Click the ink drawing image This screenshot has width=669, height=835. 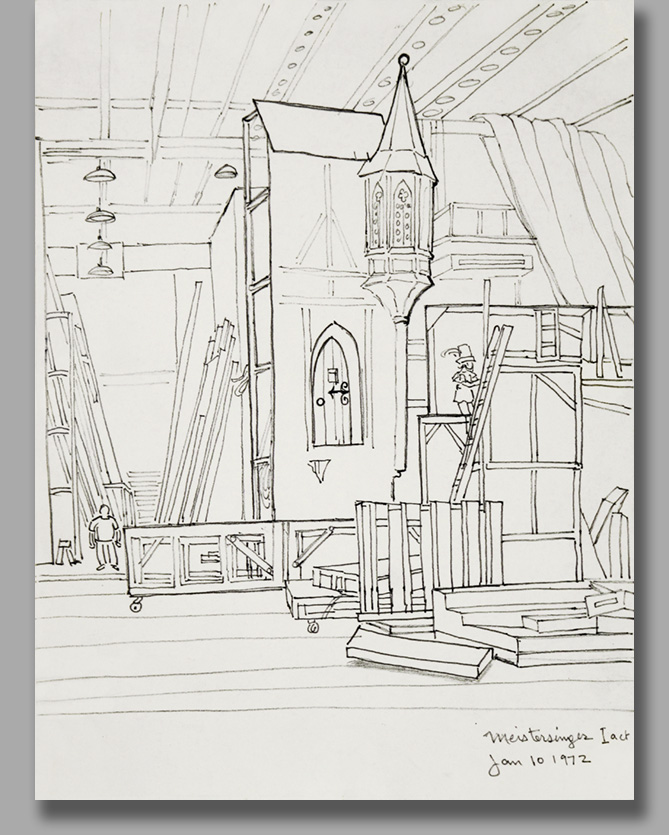pyautogui.click(x=334, y=399)
